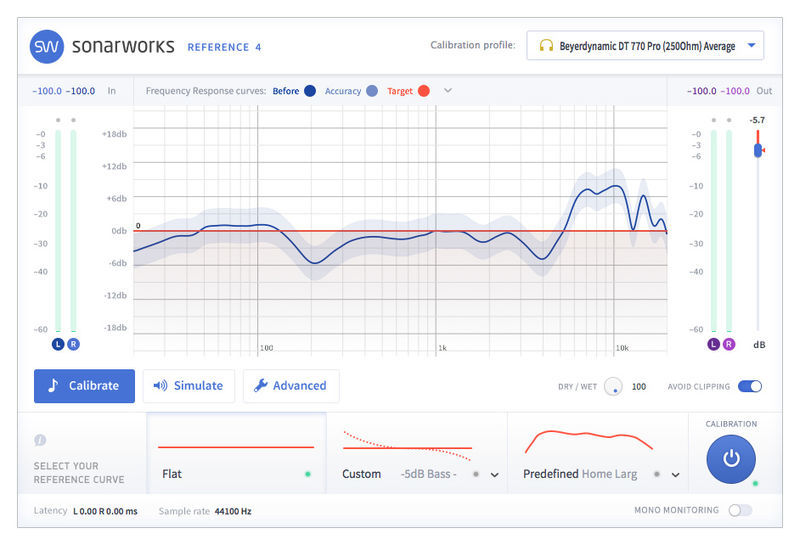The image size is (800, 545).
Task: Click the Sonarworks SW logo
Action: pyautogui.click(x=46, y=46)
